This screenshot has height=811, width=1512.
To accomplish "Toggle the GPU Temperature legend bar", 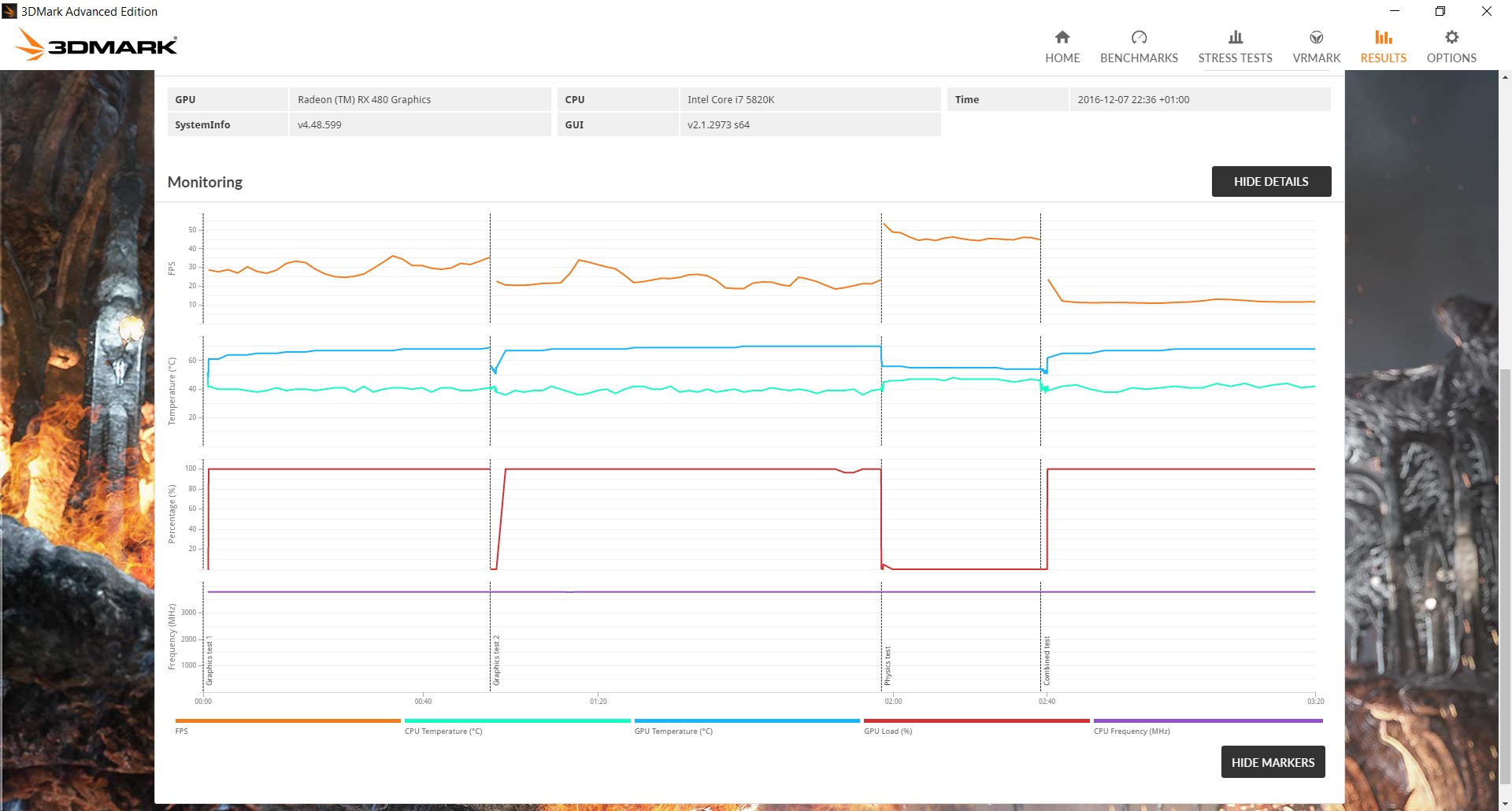I will (x=747, y=720).
